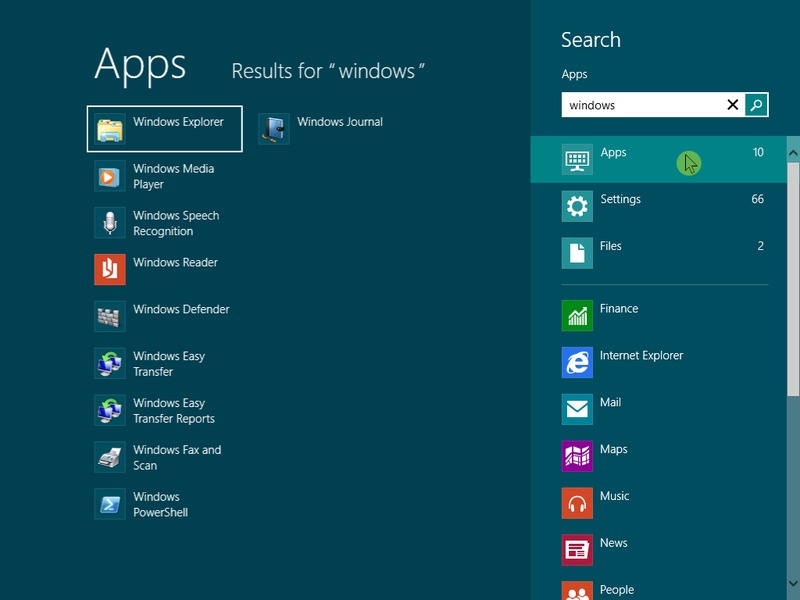Open Windows Easy Transfer Reports icon
Viewport: 800px width, 600px height.
[110, 410]
